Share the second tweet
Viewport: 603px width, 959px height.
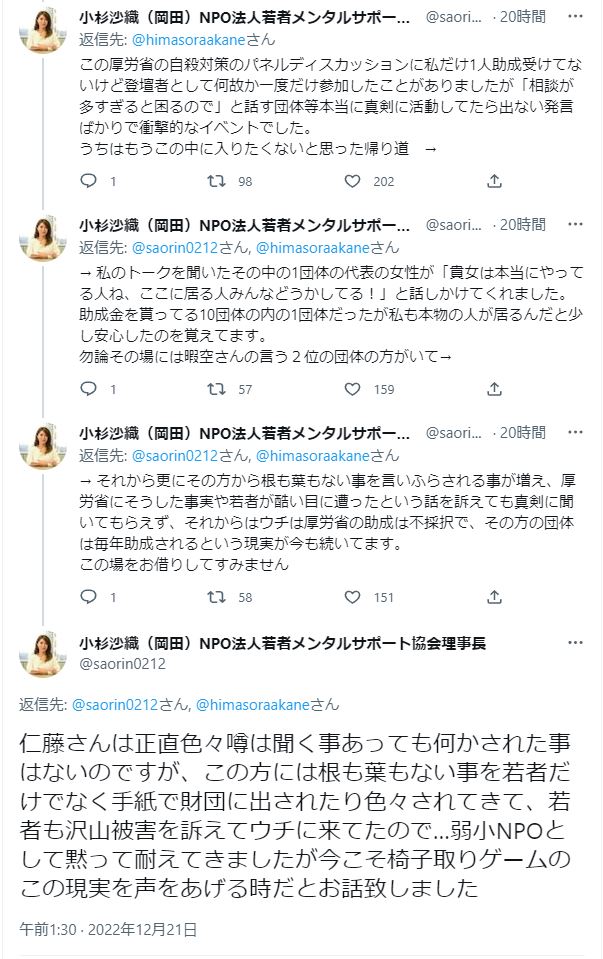(x=494, y=389)
